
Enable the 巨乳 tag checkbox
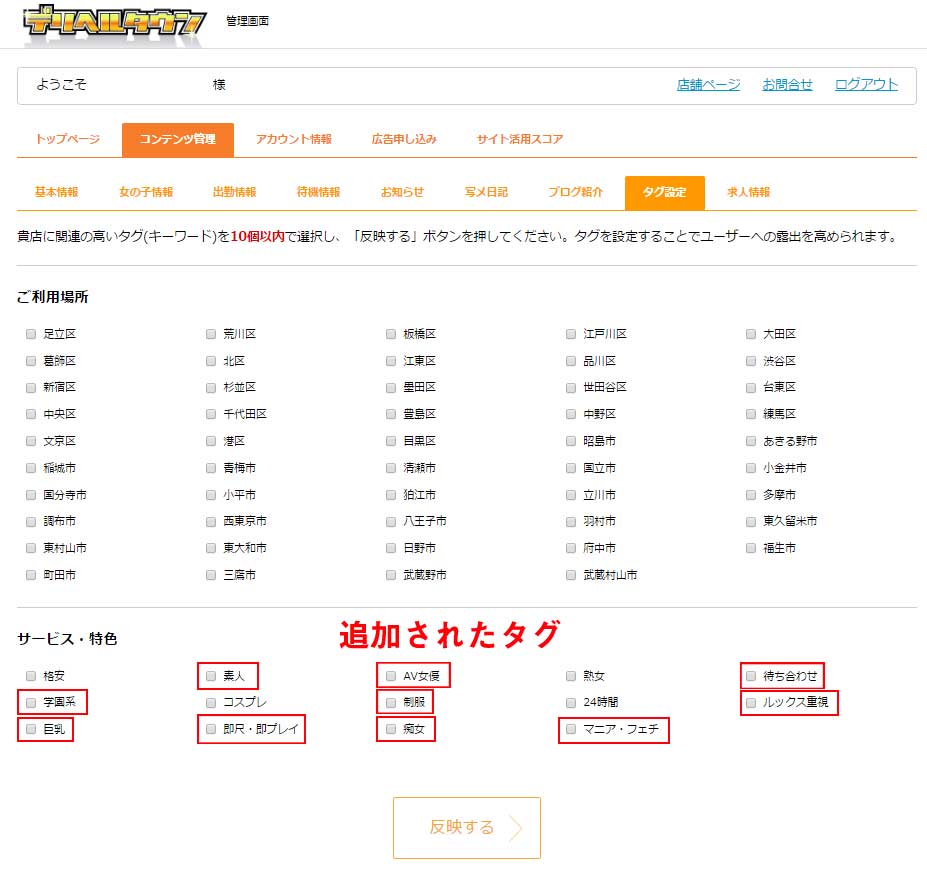point(31,730)
